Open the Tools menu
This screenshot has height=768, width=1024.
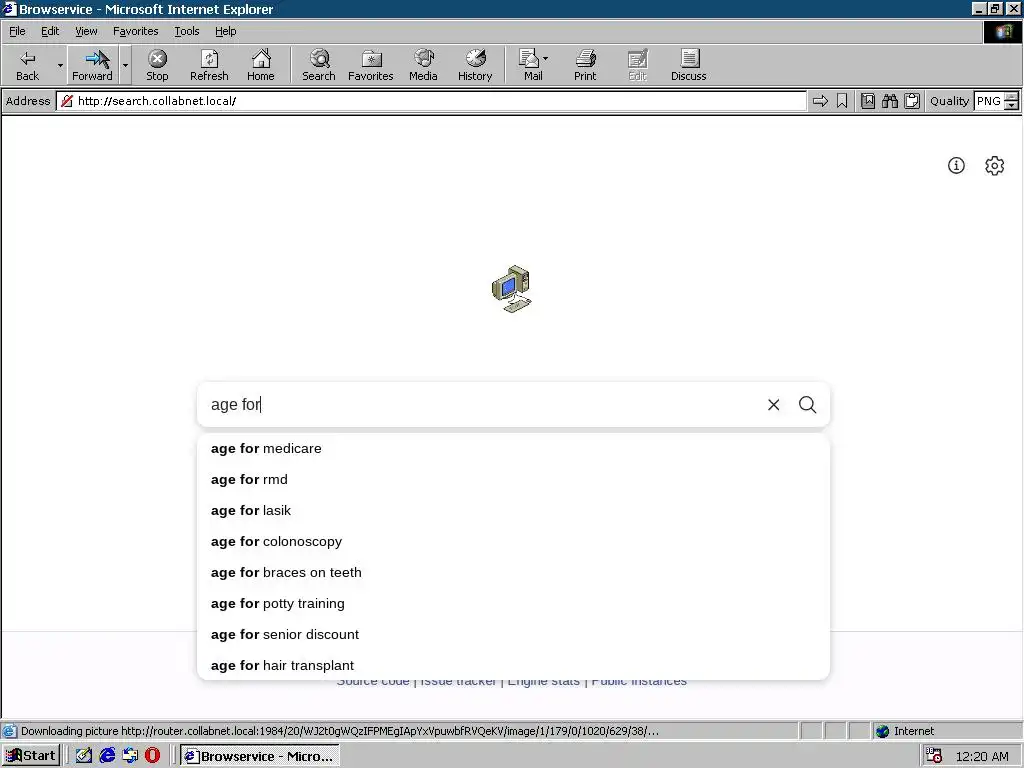tap(186, 31)
